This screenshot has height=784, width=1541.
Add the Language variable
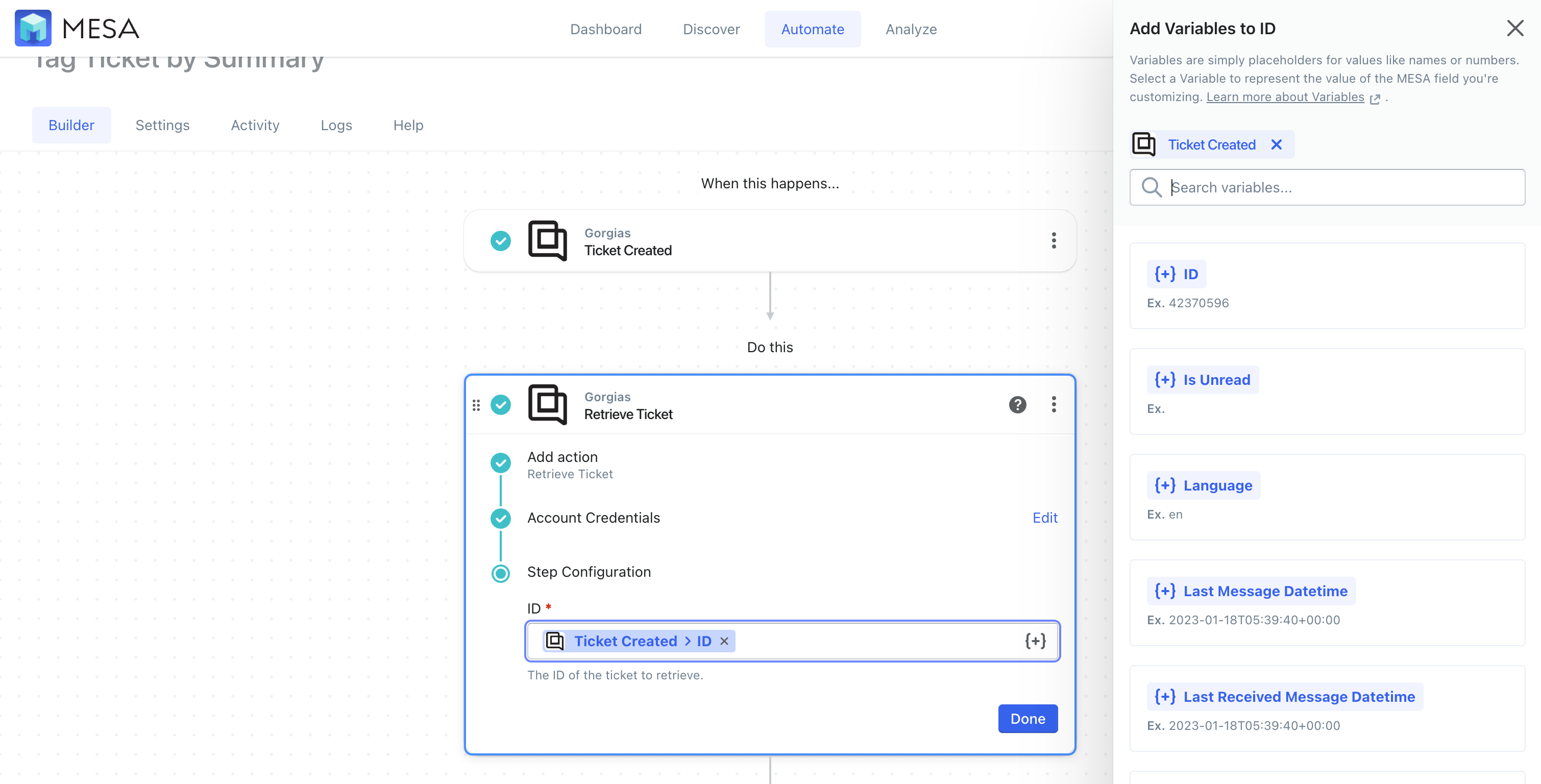(1203, 485)
